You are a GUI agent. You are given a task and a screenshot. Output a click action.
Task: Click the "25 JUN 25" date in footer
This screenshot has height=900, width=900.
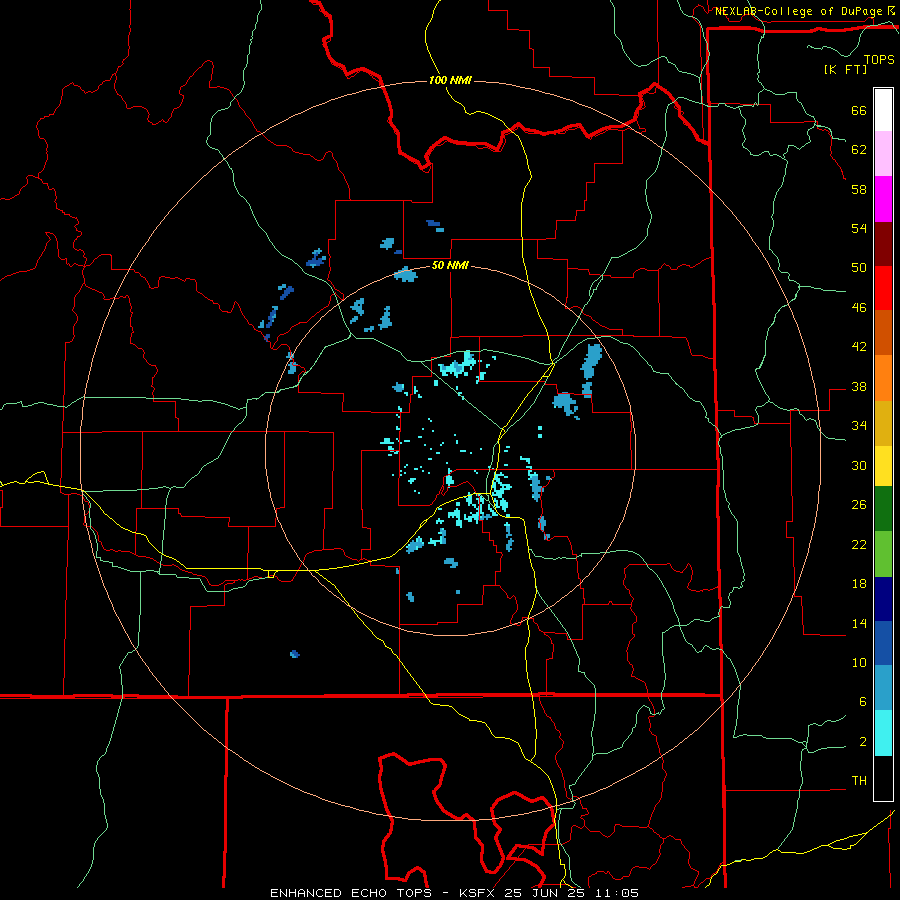point(546,893)
